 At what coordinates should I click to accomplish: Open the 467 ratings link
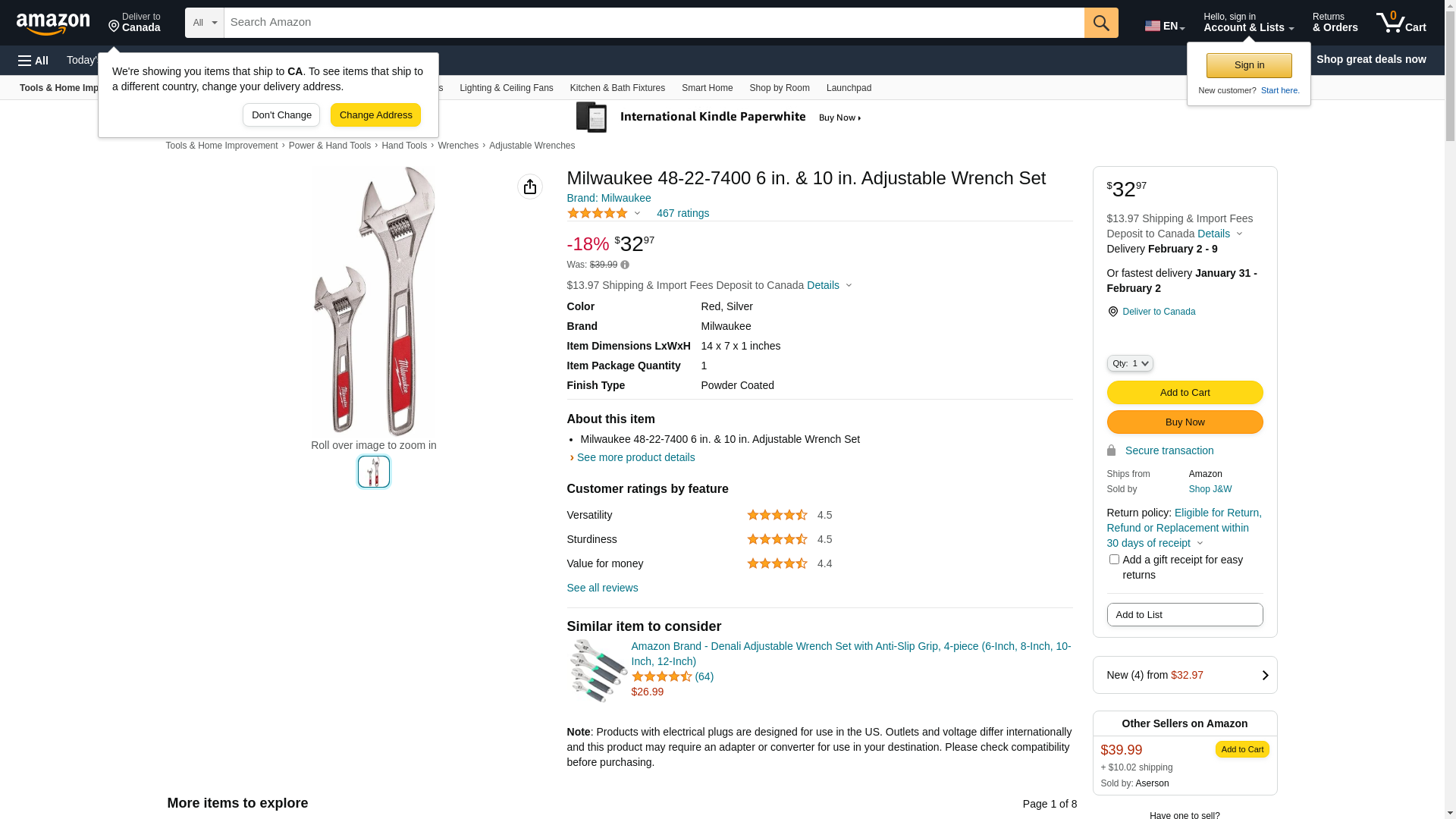point(682,214)
